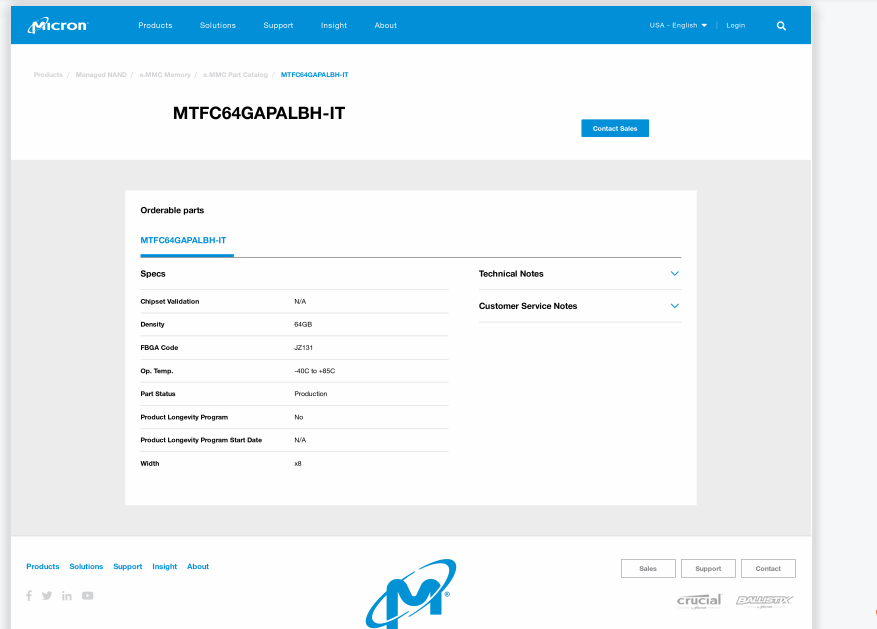
Task: Click the Chipset Validation label
Action: click(x=170, y=301)
